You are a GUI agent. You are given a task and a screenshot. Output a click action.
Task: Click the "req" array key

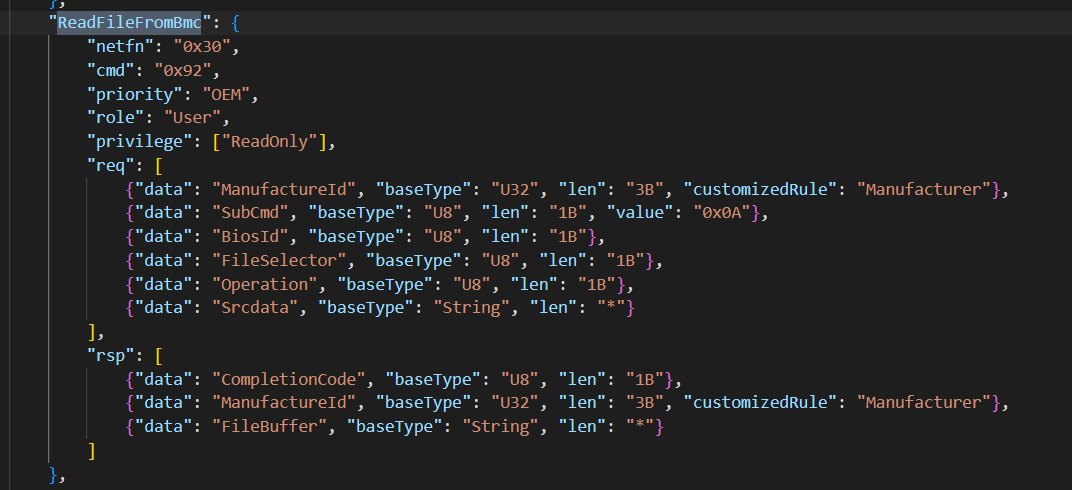point(105,166)
